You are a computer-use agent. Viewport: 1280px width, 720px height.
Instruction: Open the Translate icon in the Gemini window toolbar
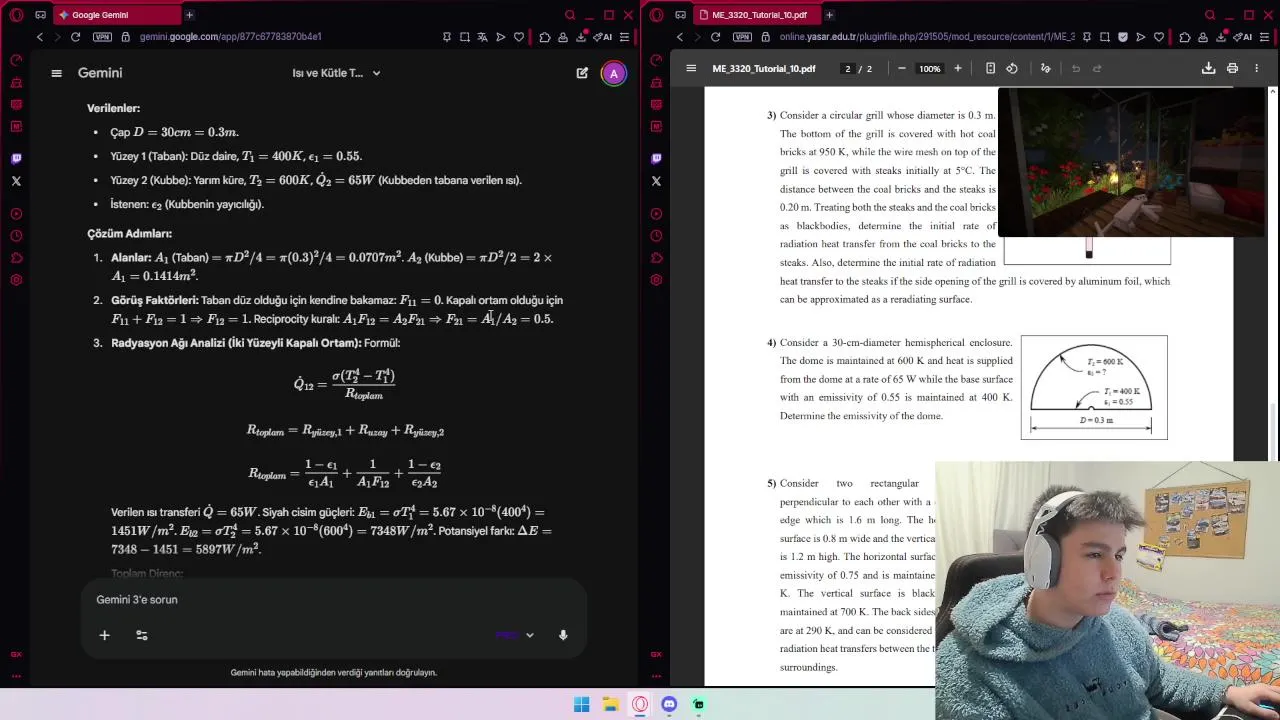tap(483, 37)
